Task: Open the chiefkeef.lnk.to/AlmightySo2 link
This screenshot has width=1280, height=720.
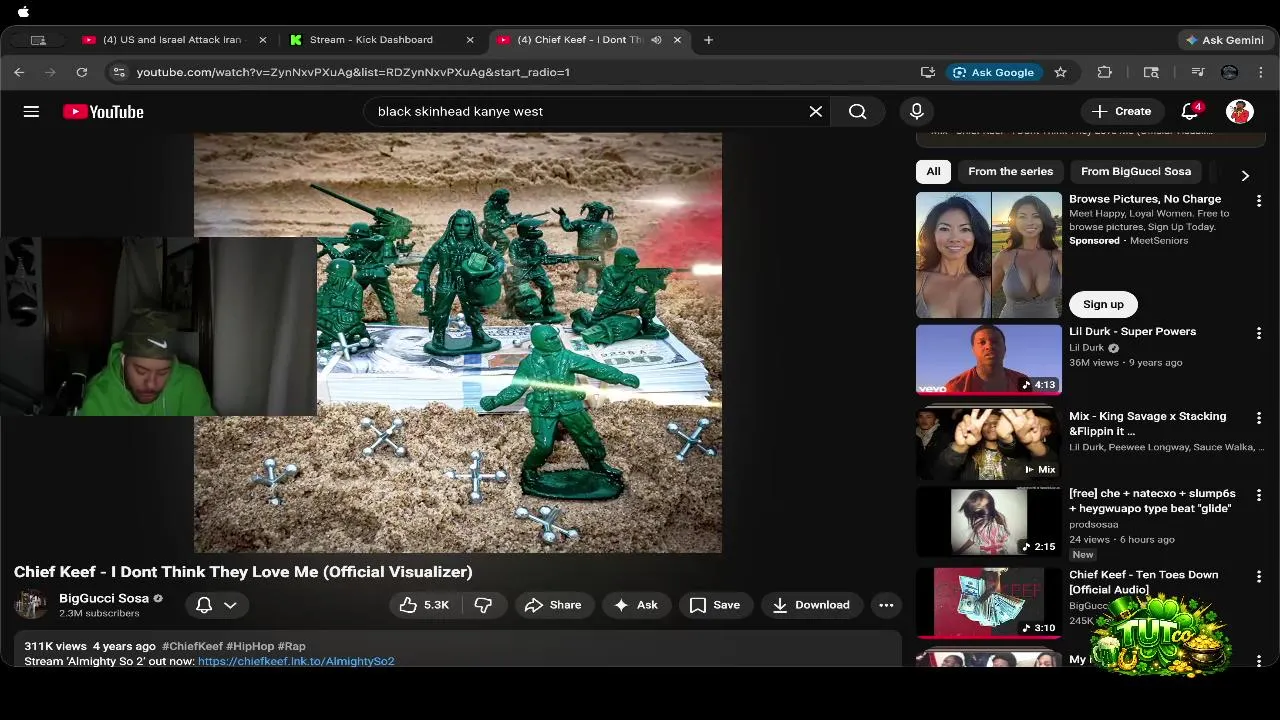Action: (x=296, y=661)
